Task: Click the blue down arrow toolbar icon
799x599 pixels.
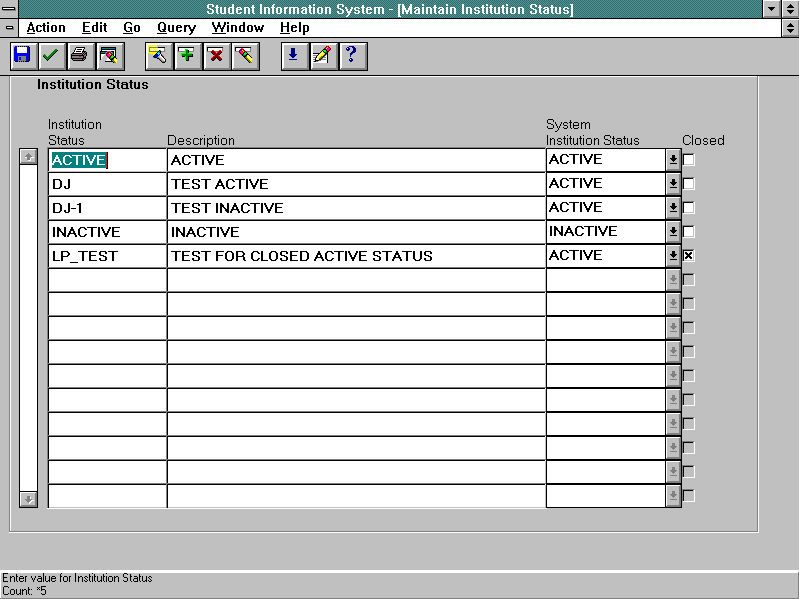Action: 293,56
